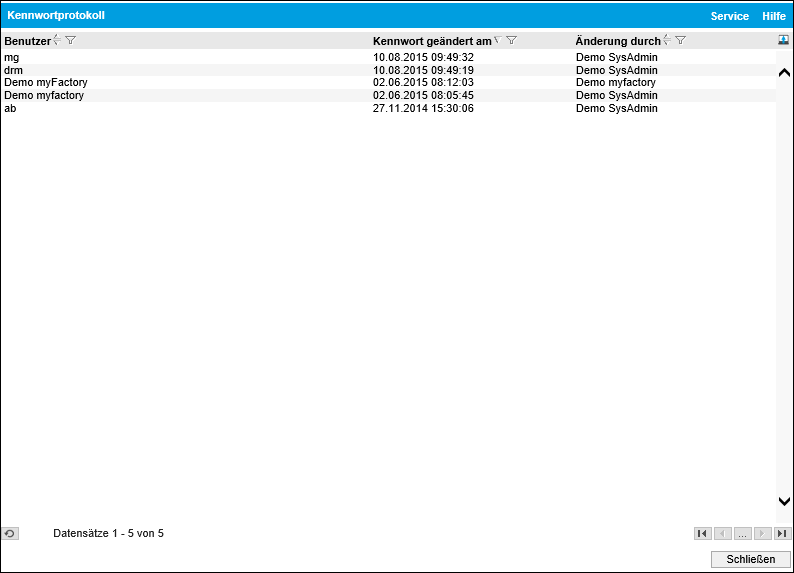Click date 10.08.2015 09:49:19

[423, 70]
